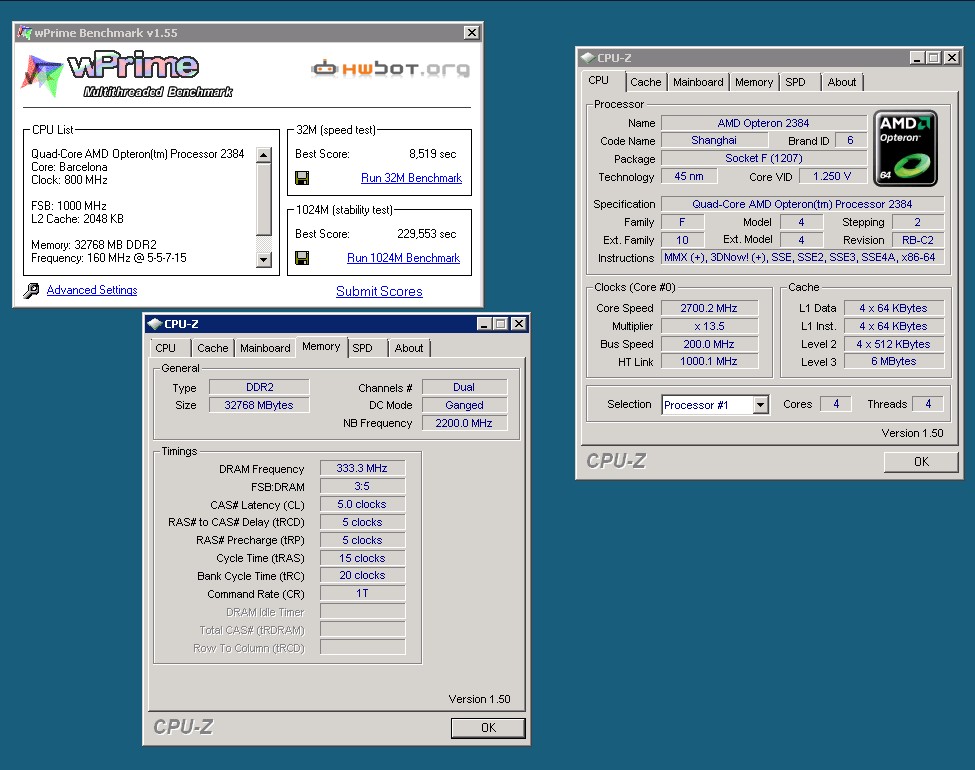Switch to Cache tab in processor CPU-Z window
The height and width of the screenshot is (770, 975).
[645, 82]
